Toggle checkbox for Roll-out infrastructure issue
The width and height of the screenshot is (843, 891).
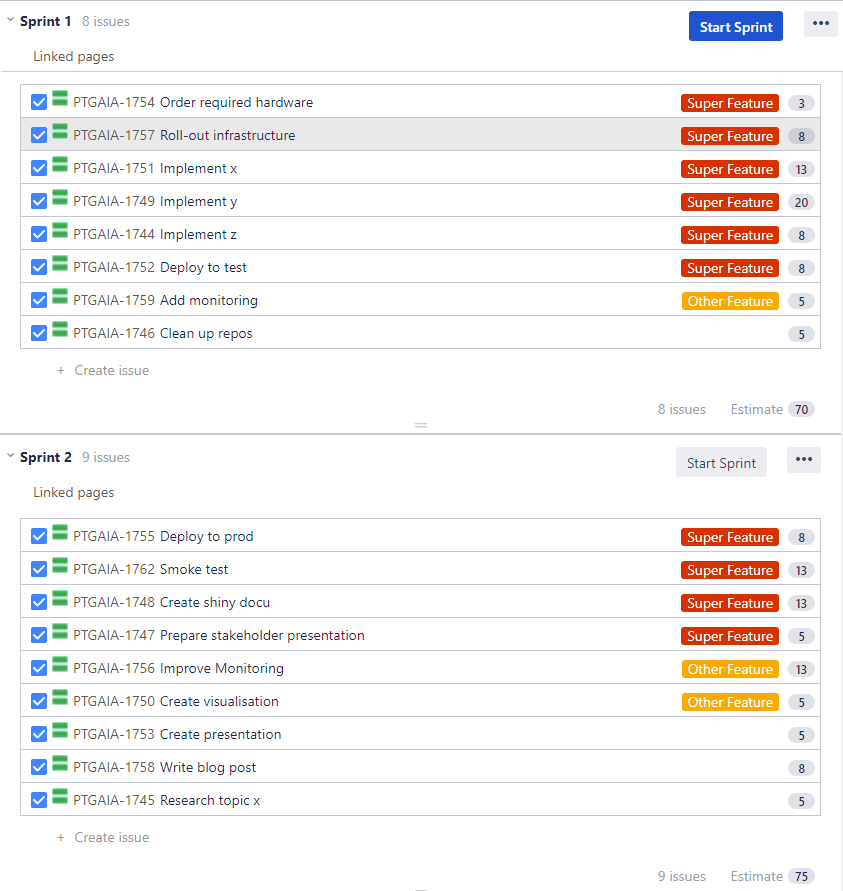coord(39,135)
